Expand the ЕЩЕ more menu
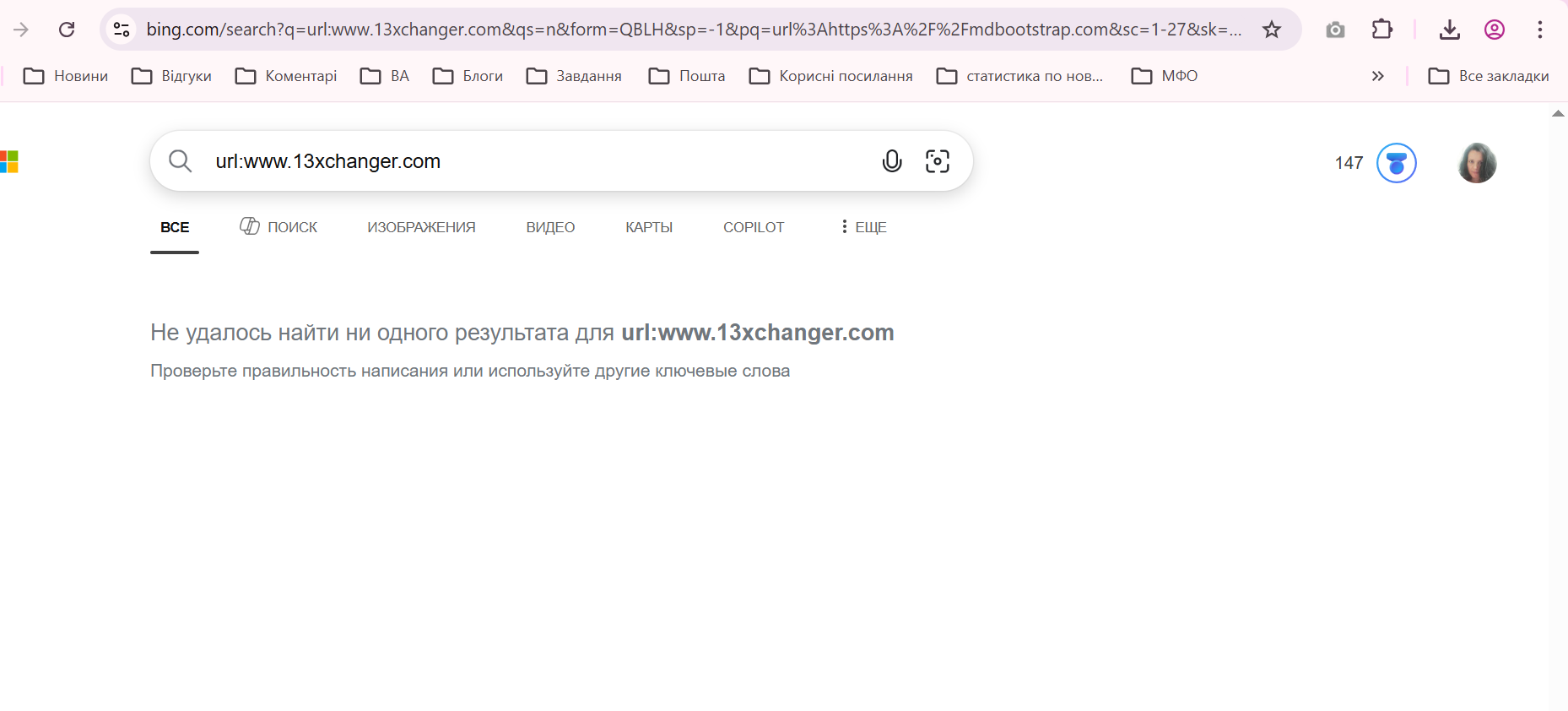Screen dimensions: 1568x711 click(863, 227)
